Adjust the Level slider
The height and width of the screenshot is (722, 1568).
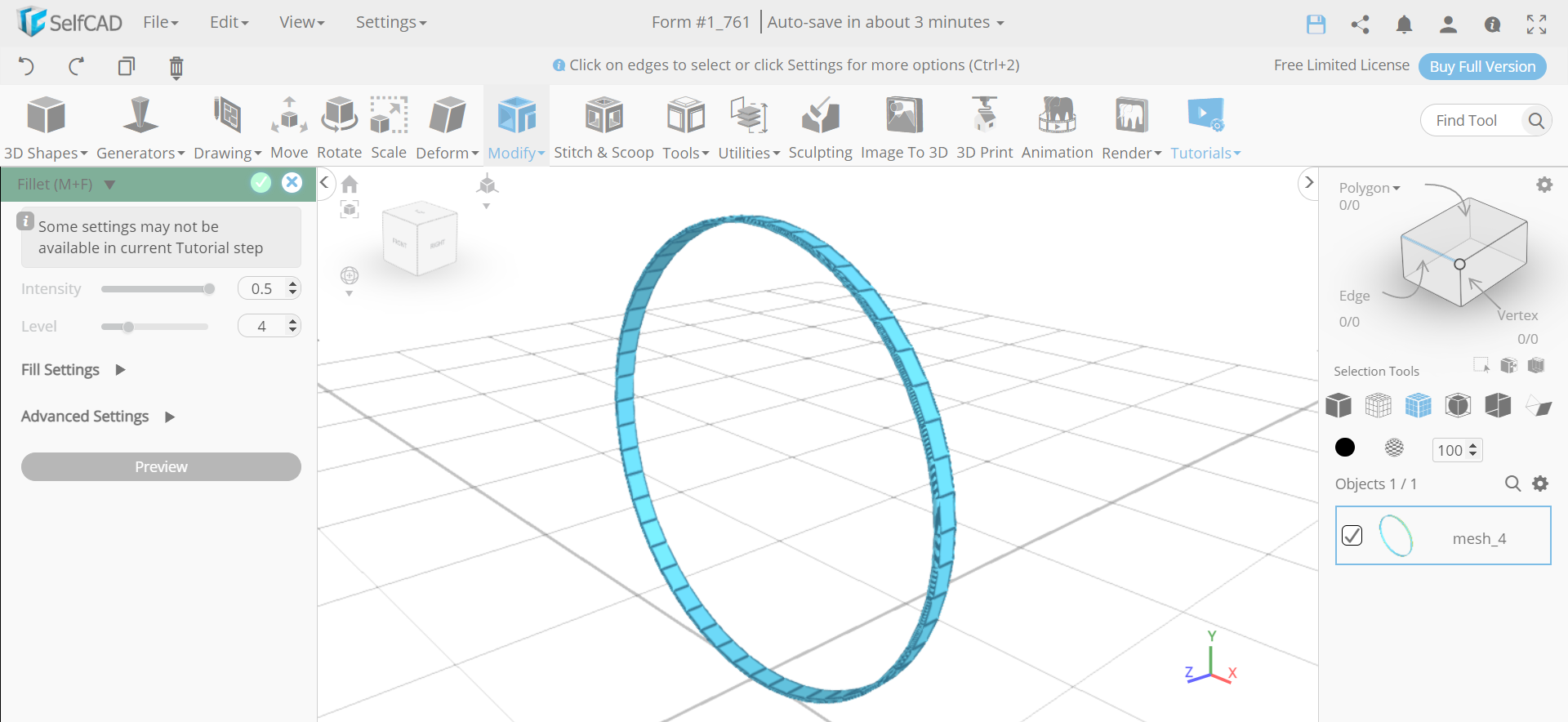155,327
